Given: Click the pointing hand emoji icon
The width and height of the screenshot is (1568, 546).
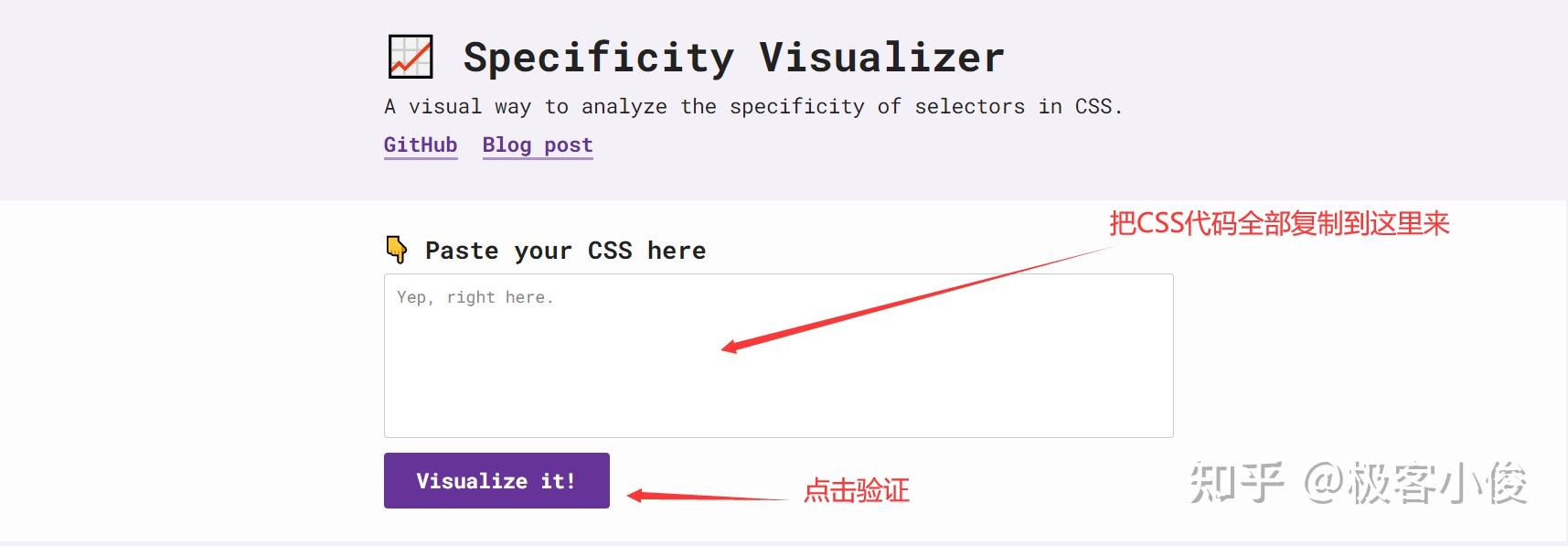Looking at the screenshot, I should (397, 250).
